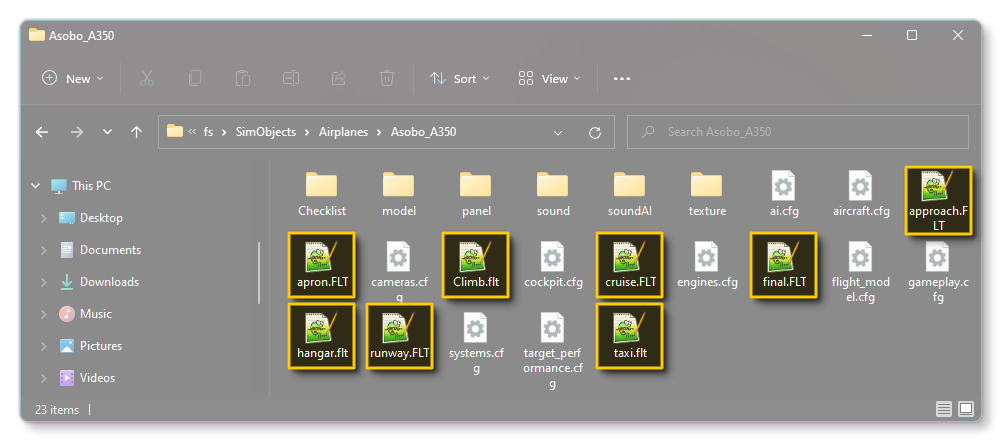The width and height of the screenshot is (1002, 442).
Task: Open the View dropdown menu
Action: coord(550,79)
